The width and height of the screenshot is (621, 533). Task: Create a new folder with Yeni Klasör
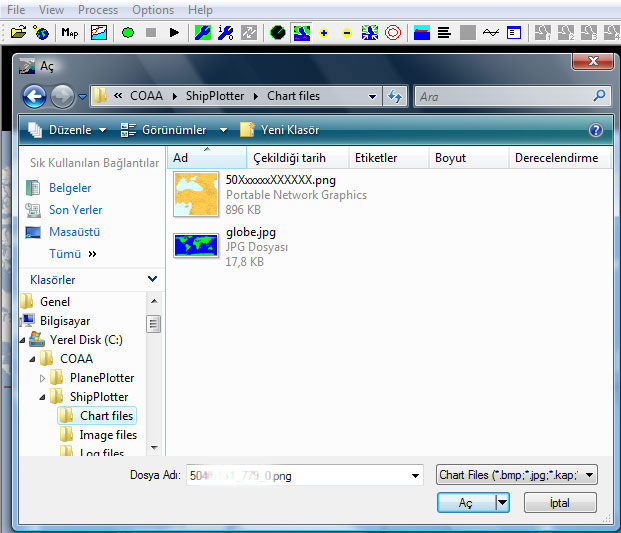280,130
